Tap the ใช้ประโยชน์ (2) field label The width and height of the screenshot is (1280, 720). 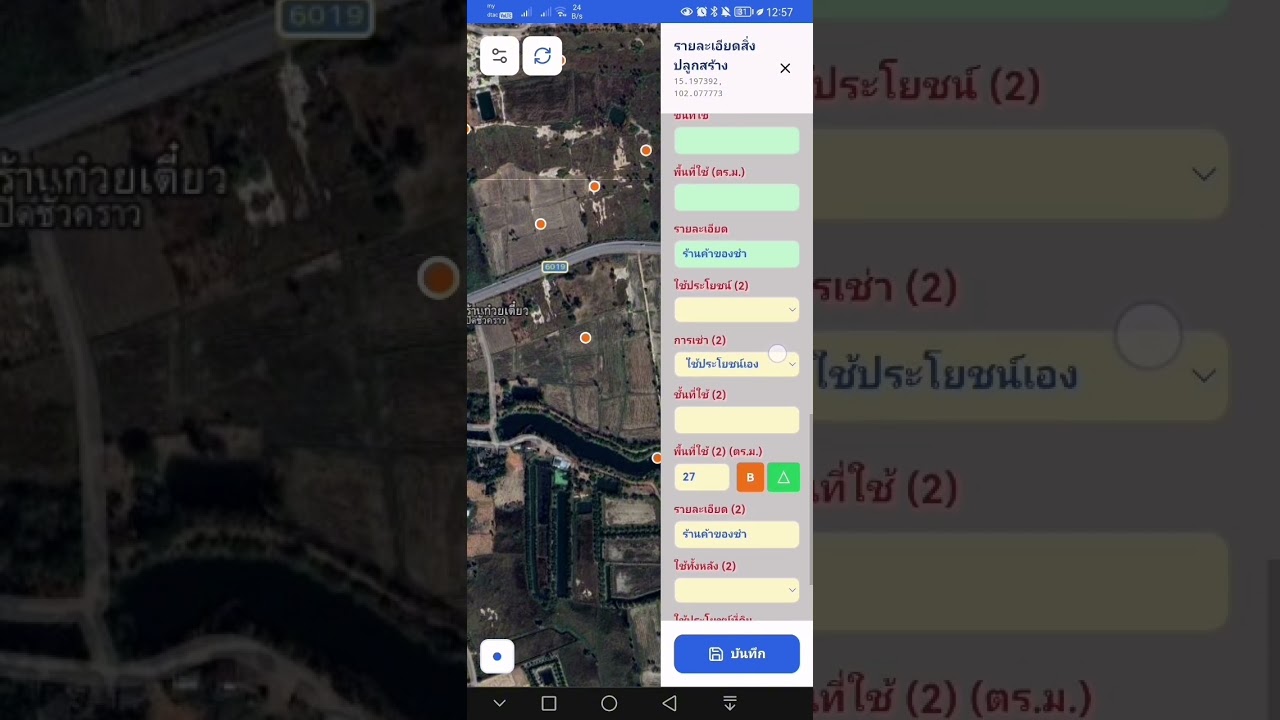point(711,285)
